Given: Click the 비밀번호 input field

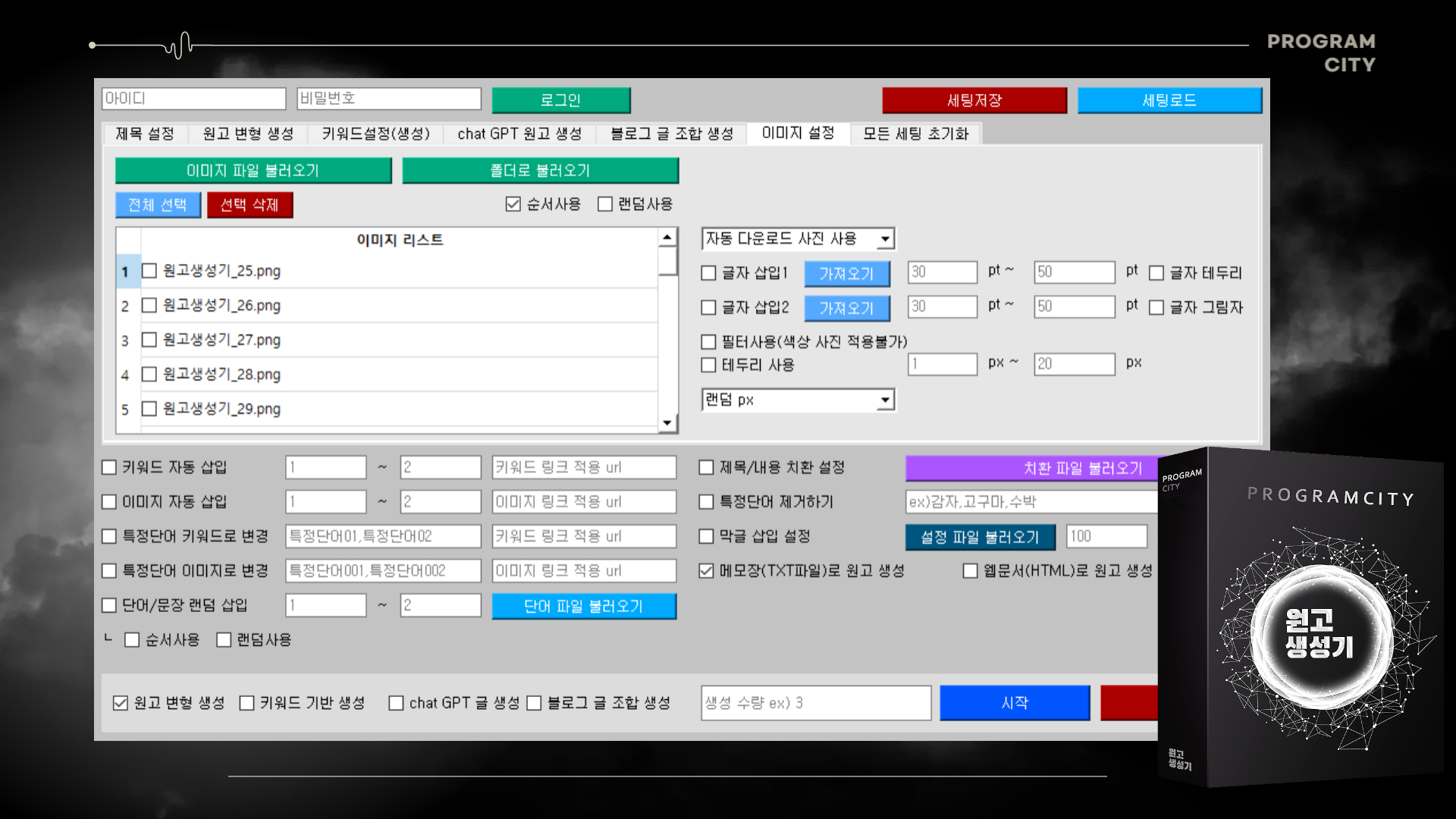Looking at the screenshot, I should point(389,99).
